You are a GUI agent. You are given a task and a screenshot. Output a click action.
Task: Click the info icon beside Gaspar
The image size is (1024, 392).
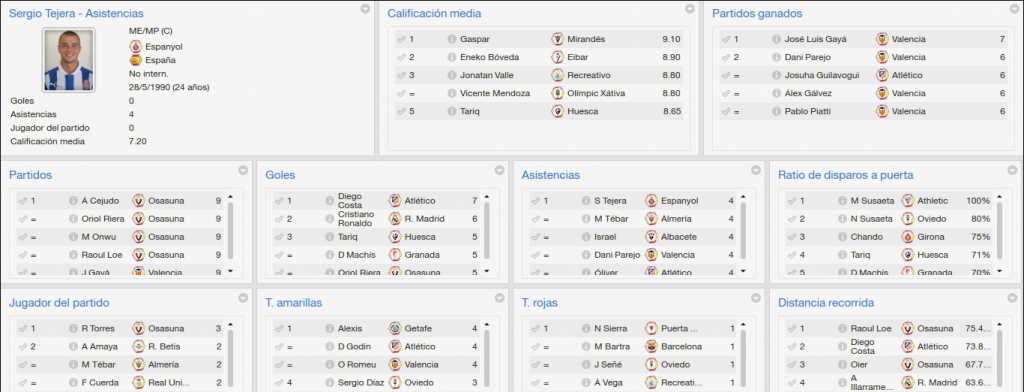tap(452, 39)
